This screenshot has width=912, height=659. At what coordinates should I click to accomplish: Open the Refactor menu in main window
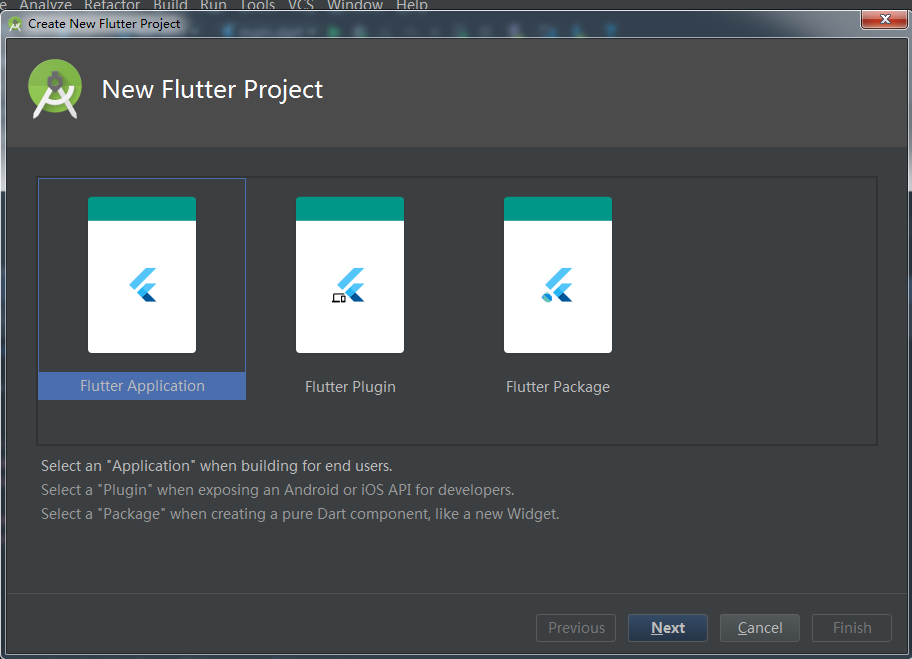[x=112, y=5]
